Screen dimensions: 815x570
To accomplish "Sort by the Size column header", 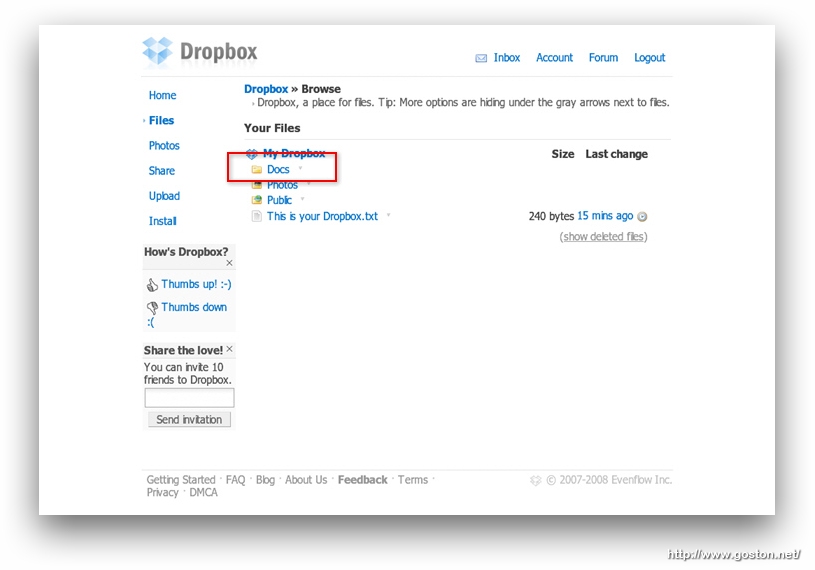I will tap(563, 154).
